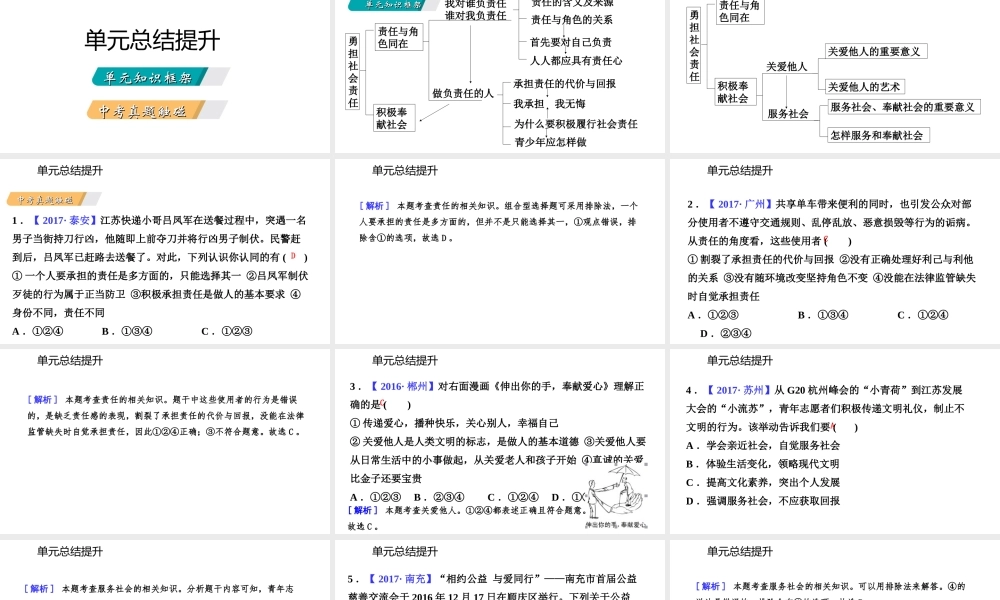Open the last 解析 slide mentioning 可以用排除法来解答
Viewport: 1000px width, 600px height.
tap(835, 569)
